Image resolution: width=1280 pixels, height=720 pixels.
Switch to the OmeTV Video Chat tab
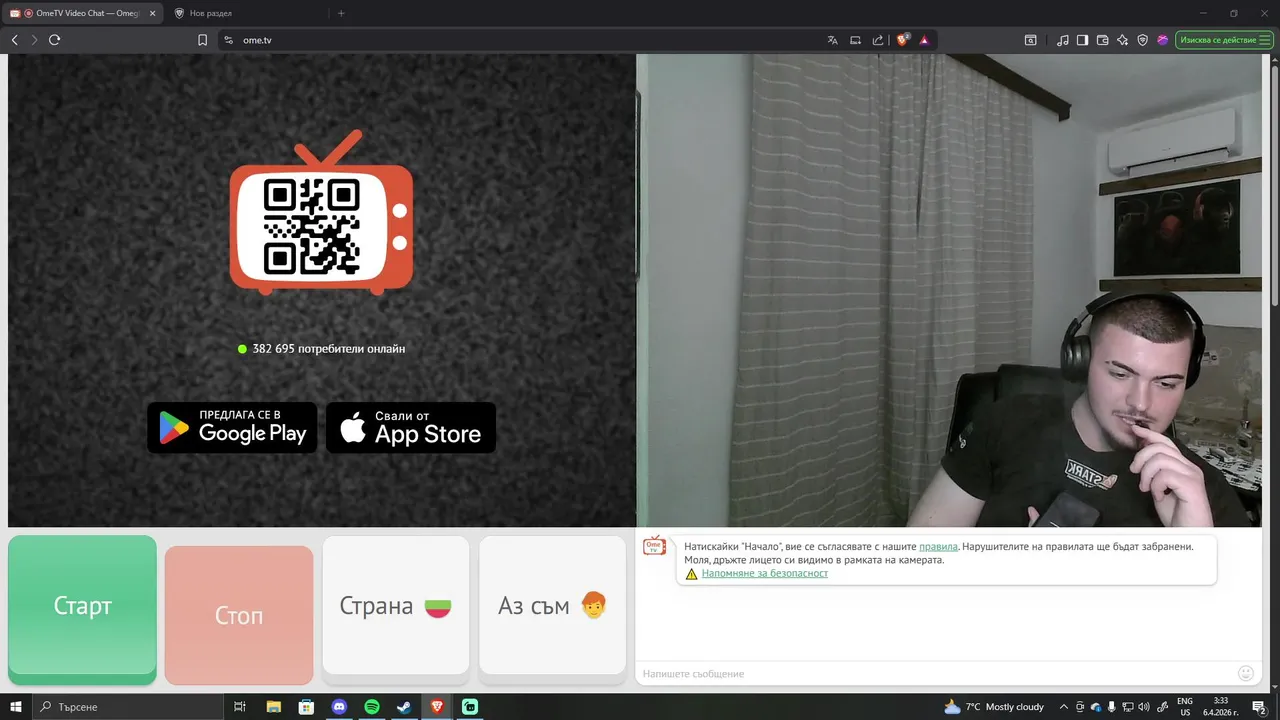pyautogui.click(x=82, y=13)
